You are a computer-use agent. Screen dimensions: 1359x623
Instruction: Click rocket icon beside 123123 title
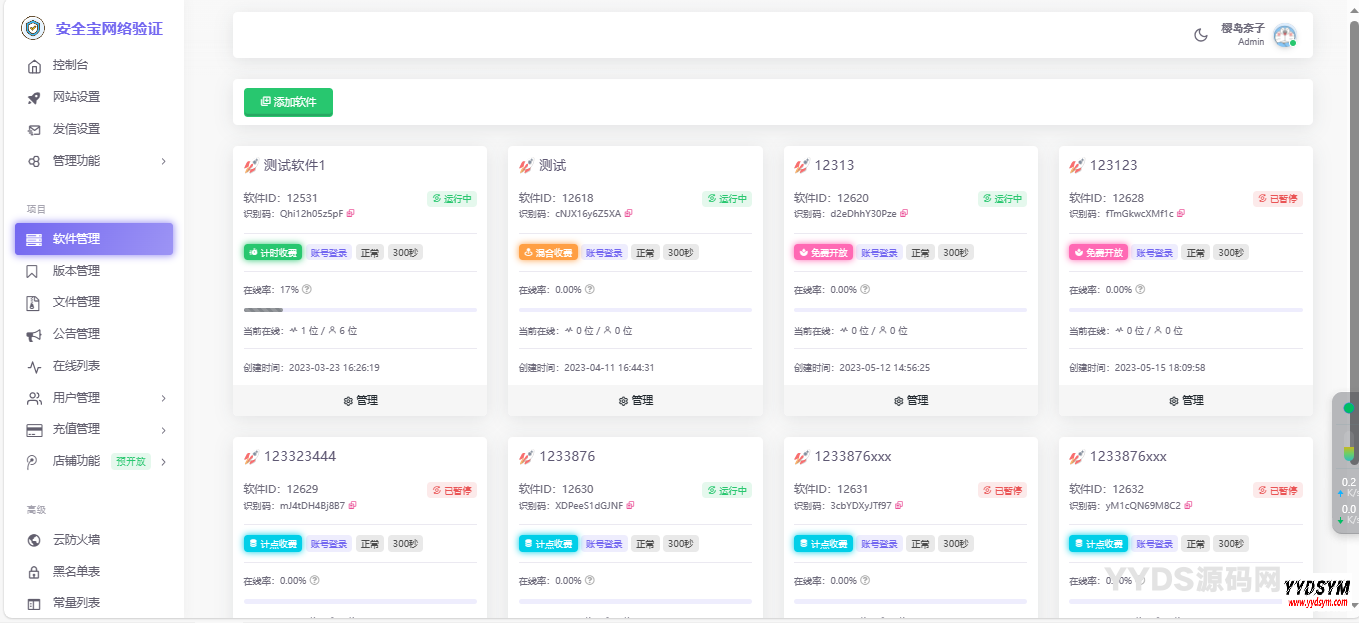pos(1076,165)
